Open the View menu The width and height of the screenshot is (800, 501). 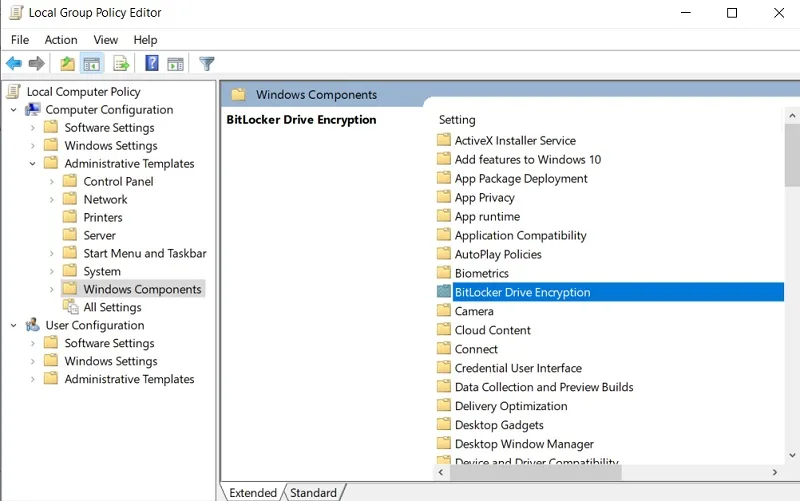[106, 40]
